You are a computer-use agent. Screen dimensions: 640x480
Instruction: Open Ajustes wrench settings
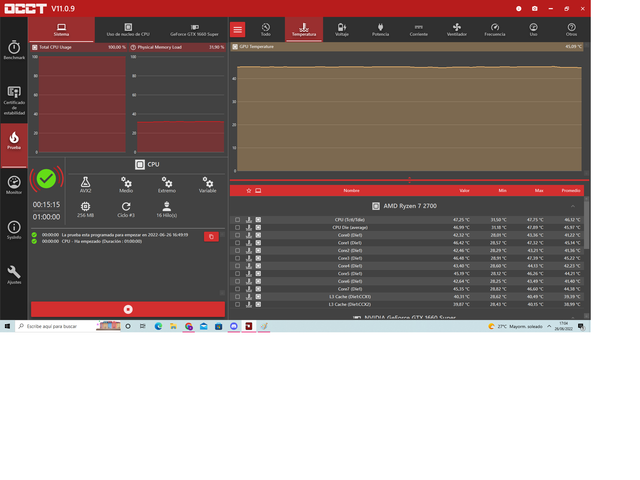pos(14,275)
